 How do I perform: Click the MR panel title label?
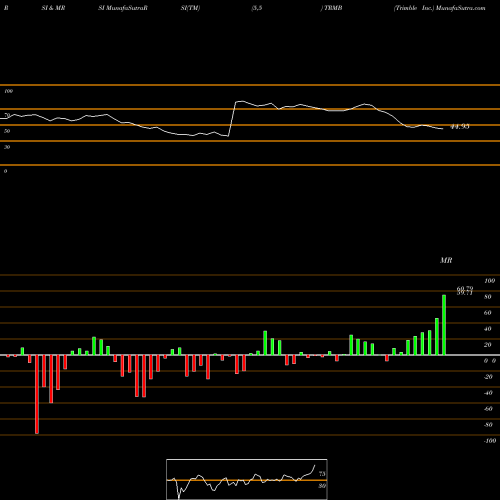(x=446, y=260)
